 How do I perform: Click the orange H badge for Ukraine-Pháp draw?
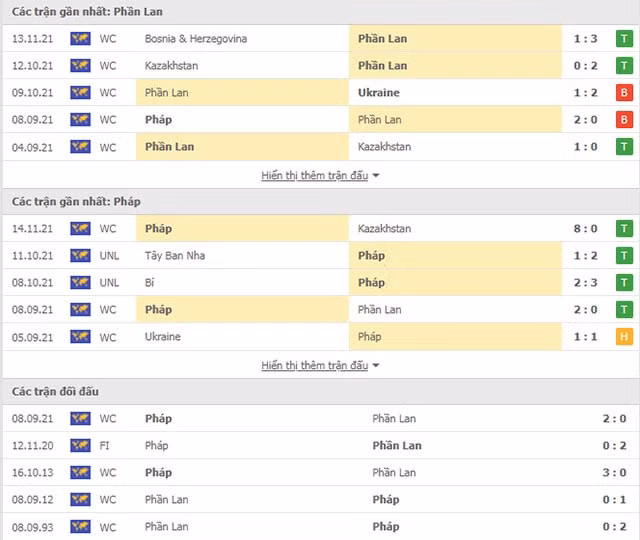click(624, 337)
